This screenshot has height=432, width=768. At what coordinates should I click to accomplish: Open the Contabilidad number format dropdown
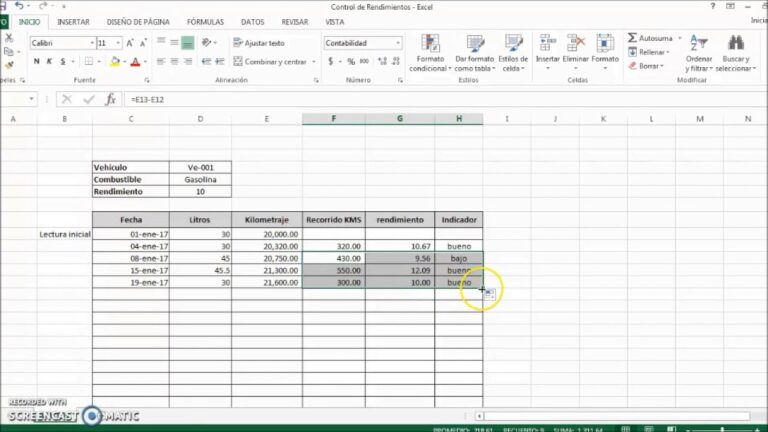(x=397, y=43)
